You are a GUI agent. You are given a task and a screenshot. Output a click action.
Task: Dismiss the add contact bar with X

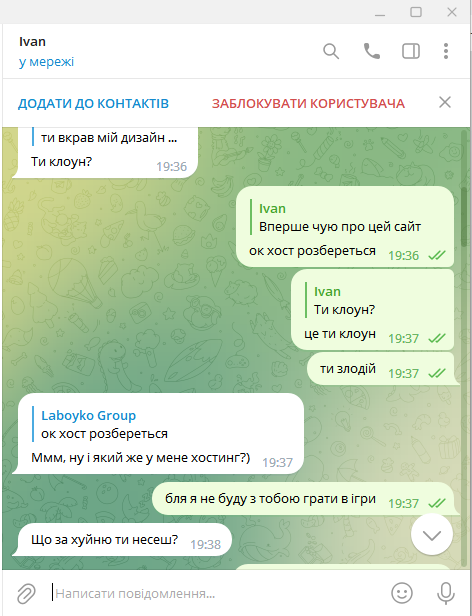[445, 103]
